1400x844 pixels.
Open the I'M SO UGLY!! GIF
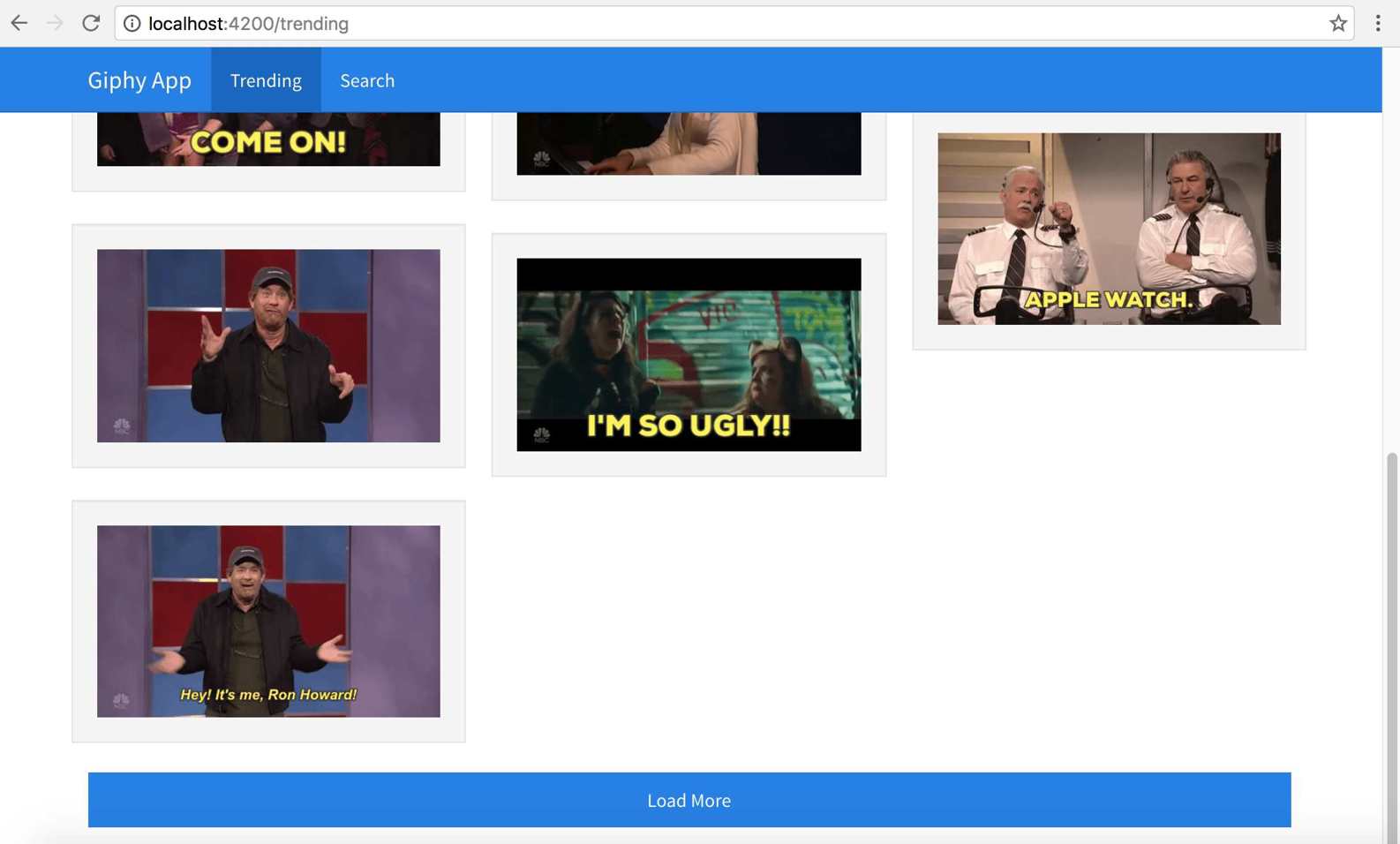pos(689,355)
